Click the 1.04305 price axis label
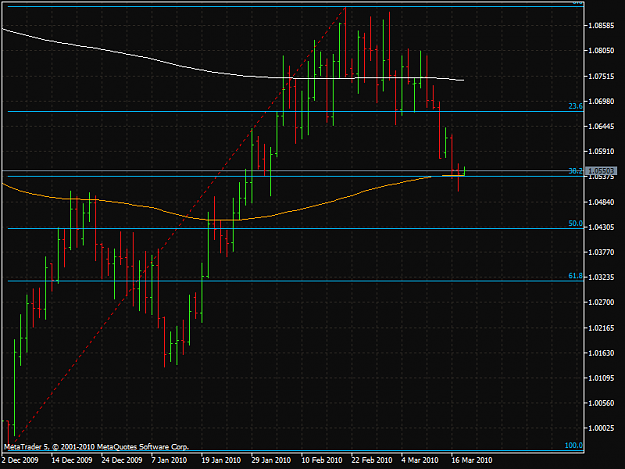Screen dimensions: 625x469 pos(601,227)
